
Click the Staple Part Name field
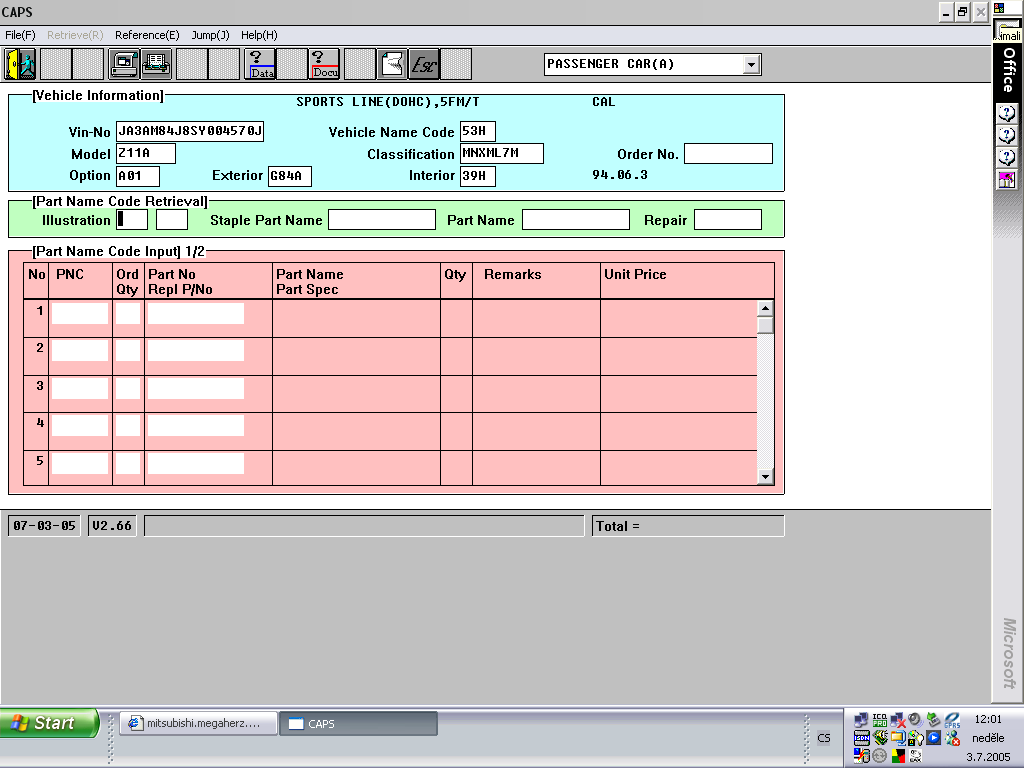(x=382, y=220)
